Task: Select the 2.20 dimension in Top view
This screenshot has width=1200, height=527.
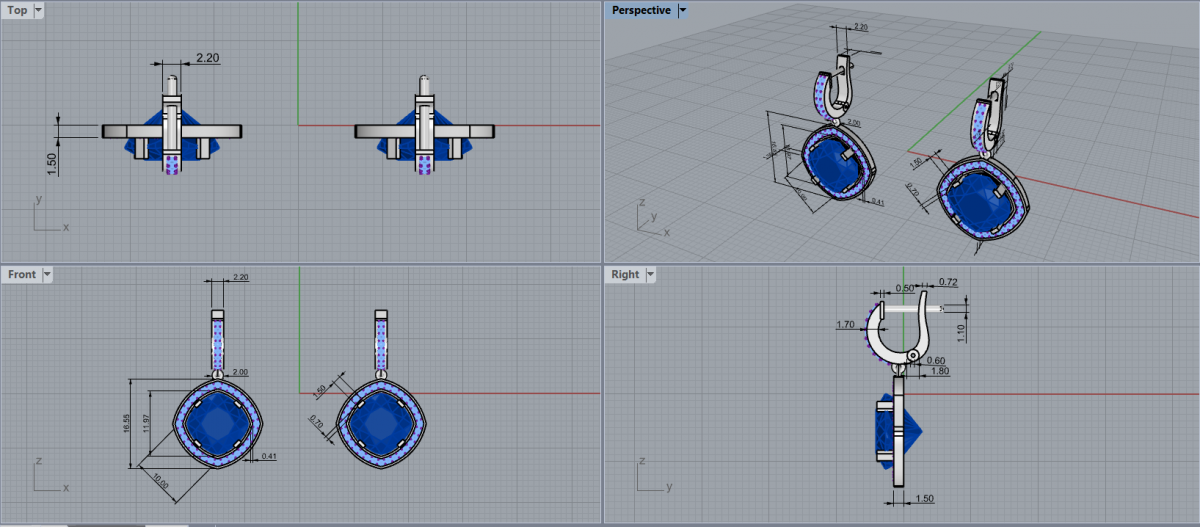Action: (207, 58)
